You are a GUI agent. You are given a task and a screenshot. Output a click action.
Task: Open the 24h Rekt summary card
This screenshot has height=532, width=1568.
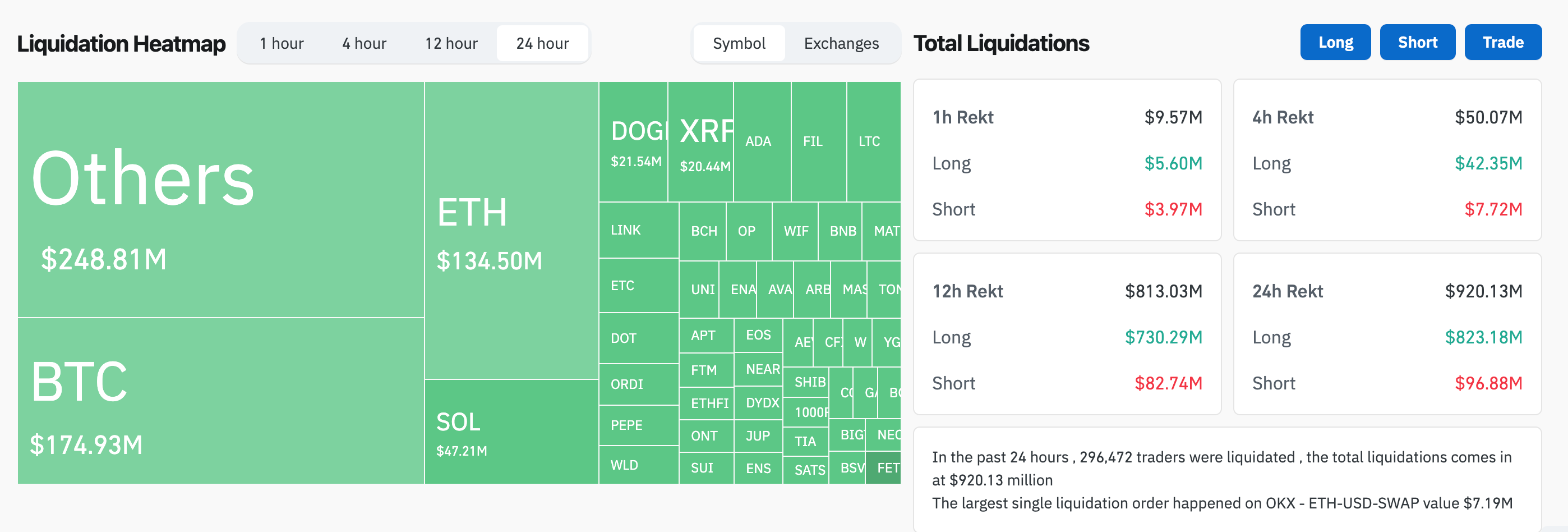click(x=1387, y=334)
